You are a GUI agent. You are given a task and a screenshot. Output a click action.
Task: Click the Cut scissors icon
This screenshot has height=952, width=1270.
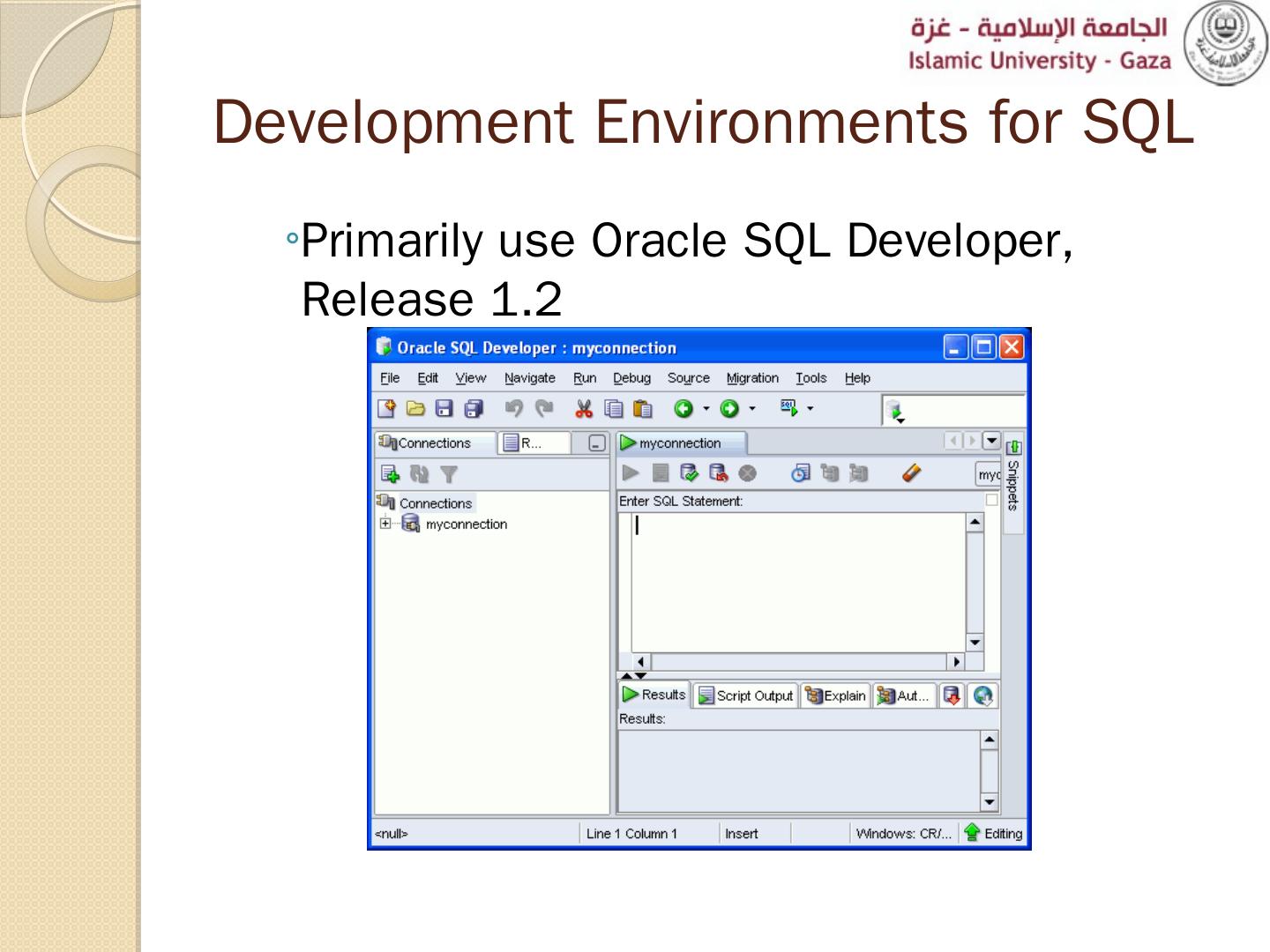tap(584, 408)
